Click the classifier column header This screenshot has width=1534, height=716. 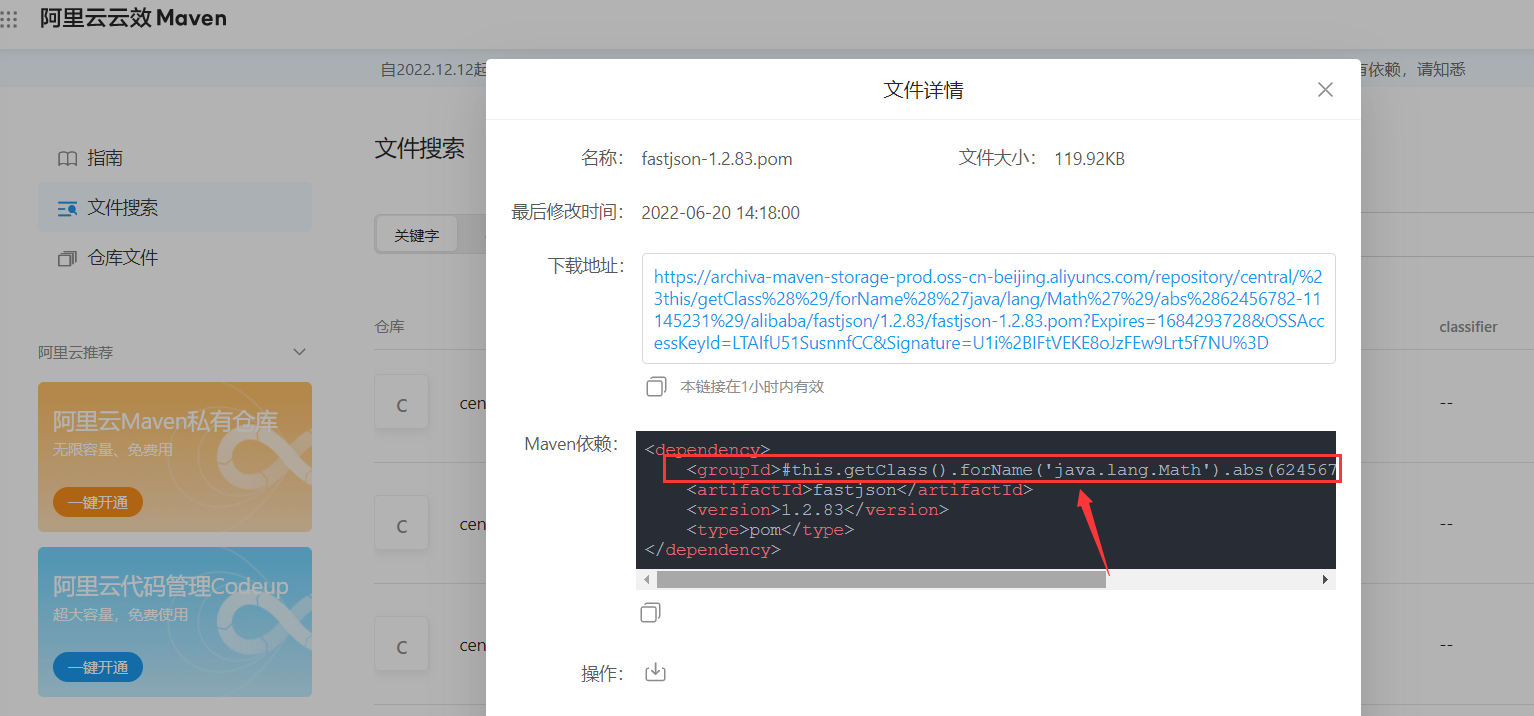coord(1468,327)
